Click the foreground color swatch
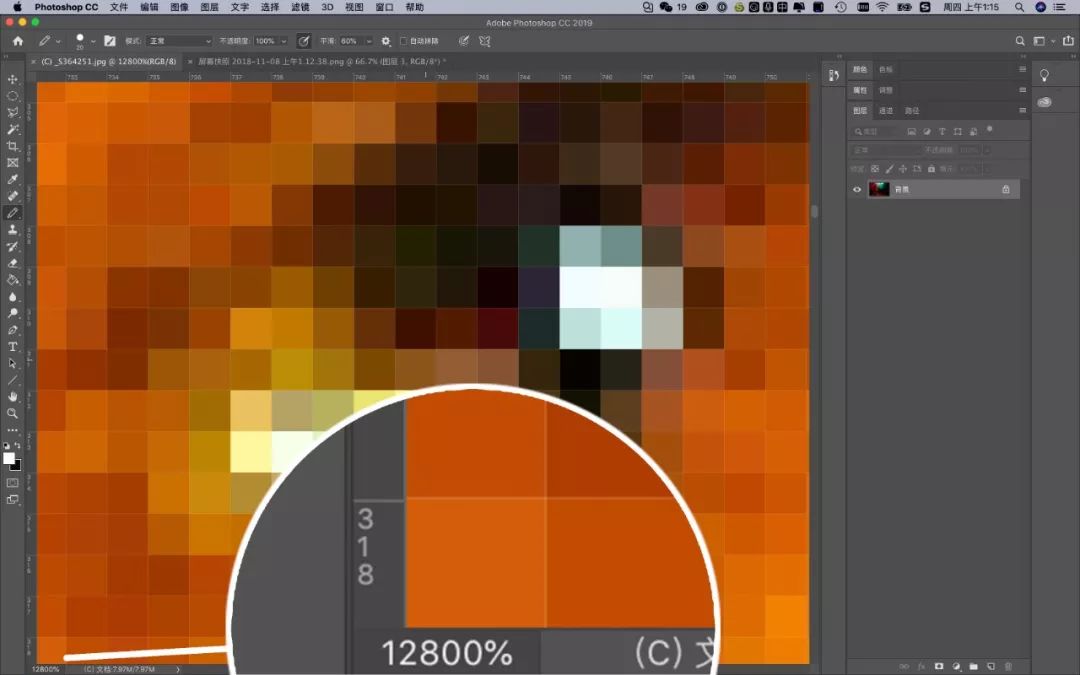Image resolution: width=1080 pixels, height=675 pixels. coord(9,458)
